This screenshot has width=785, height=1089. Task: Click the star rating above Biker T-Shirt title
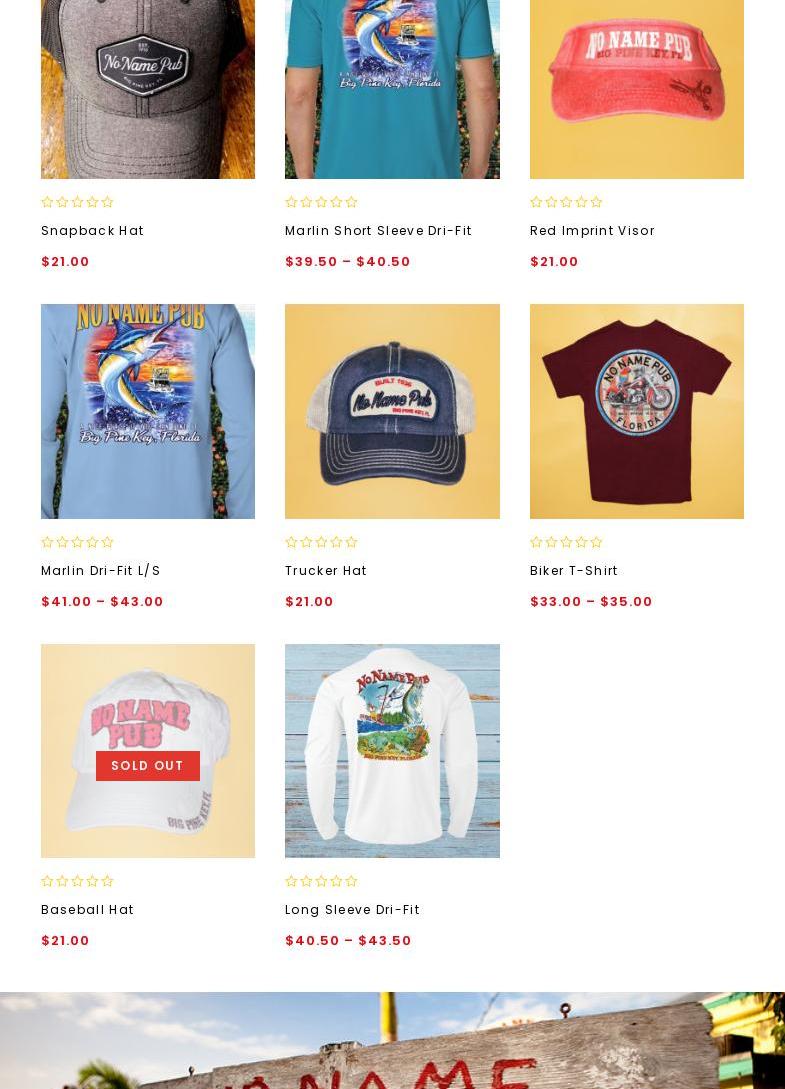pyautogui.click(x=566, y=542)
